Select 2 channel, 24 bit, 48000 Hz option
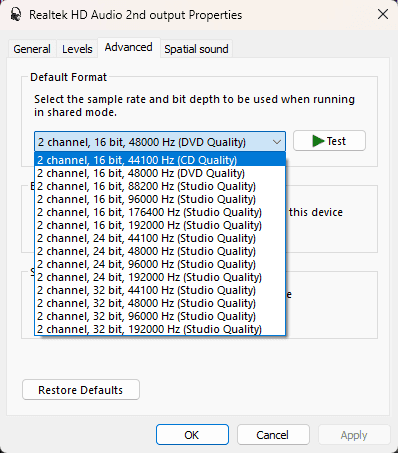This screenshot has height=453, width=398. coord(160,251)
